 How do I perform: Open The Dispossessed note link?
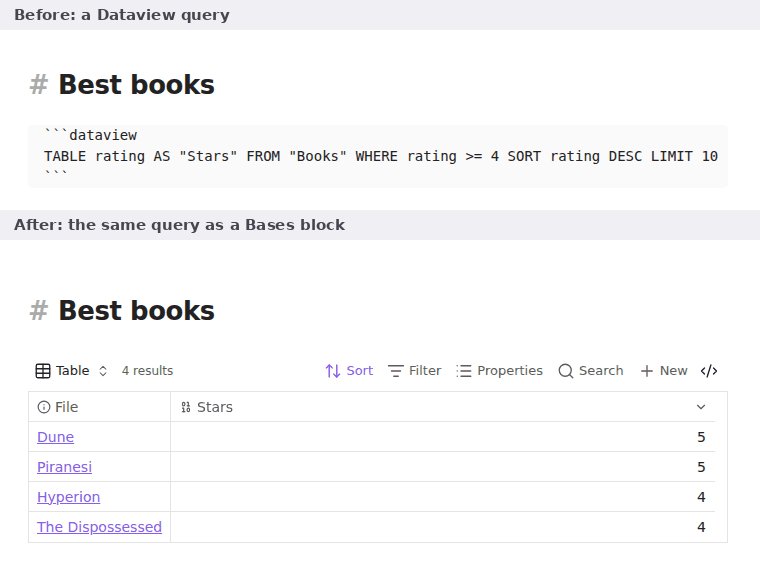click(99, 527)
